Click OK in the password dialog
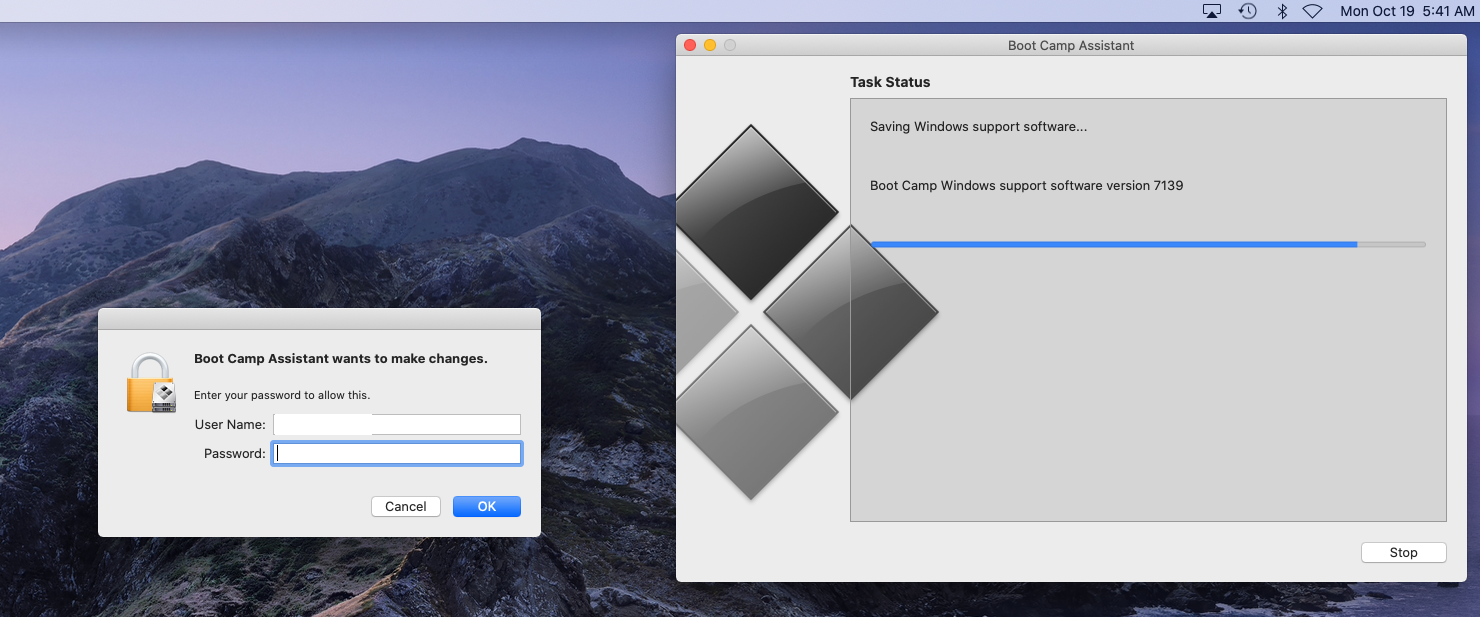This screenshot has width=1480, height=617. click(487, 507)
